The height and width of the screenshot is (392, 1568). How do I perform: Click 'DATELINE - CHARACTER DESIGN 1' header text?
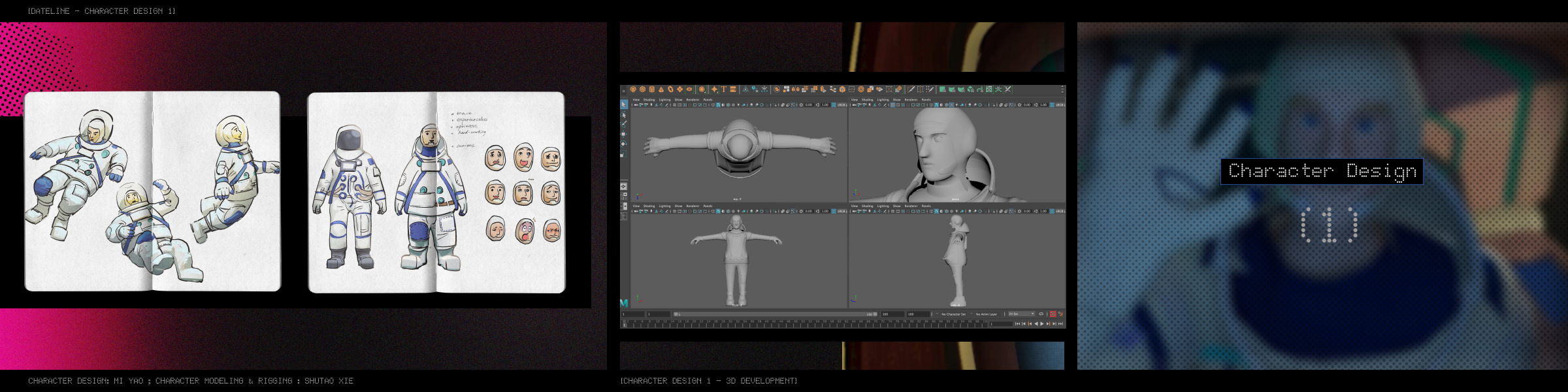click(101, 11)
